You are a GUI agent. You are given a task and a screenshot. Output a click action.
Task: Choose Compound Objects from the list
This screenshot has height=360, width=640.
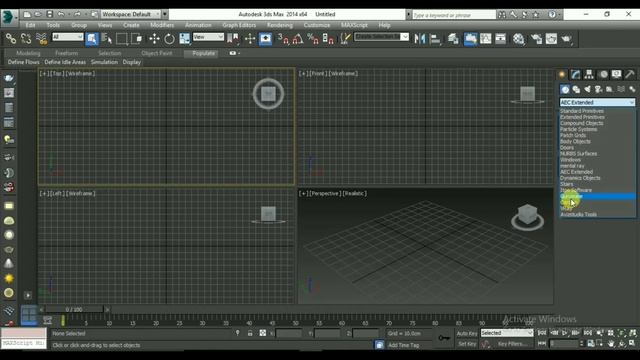(x=581, y=123)
